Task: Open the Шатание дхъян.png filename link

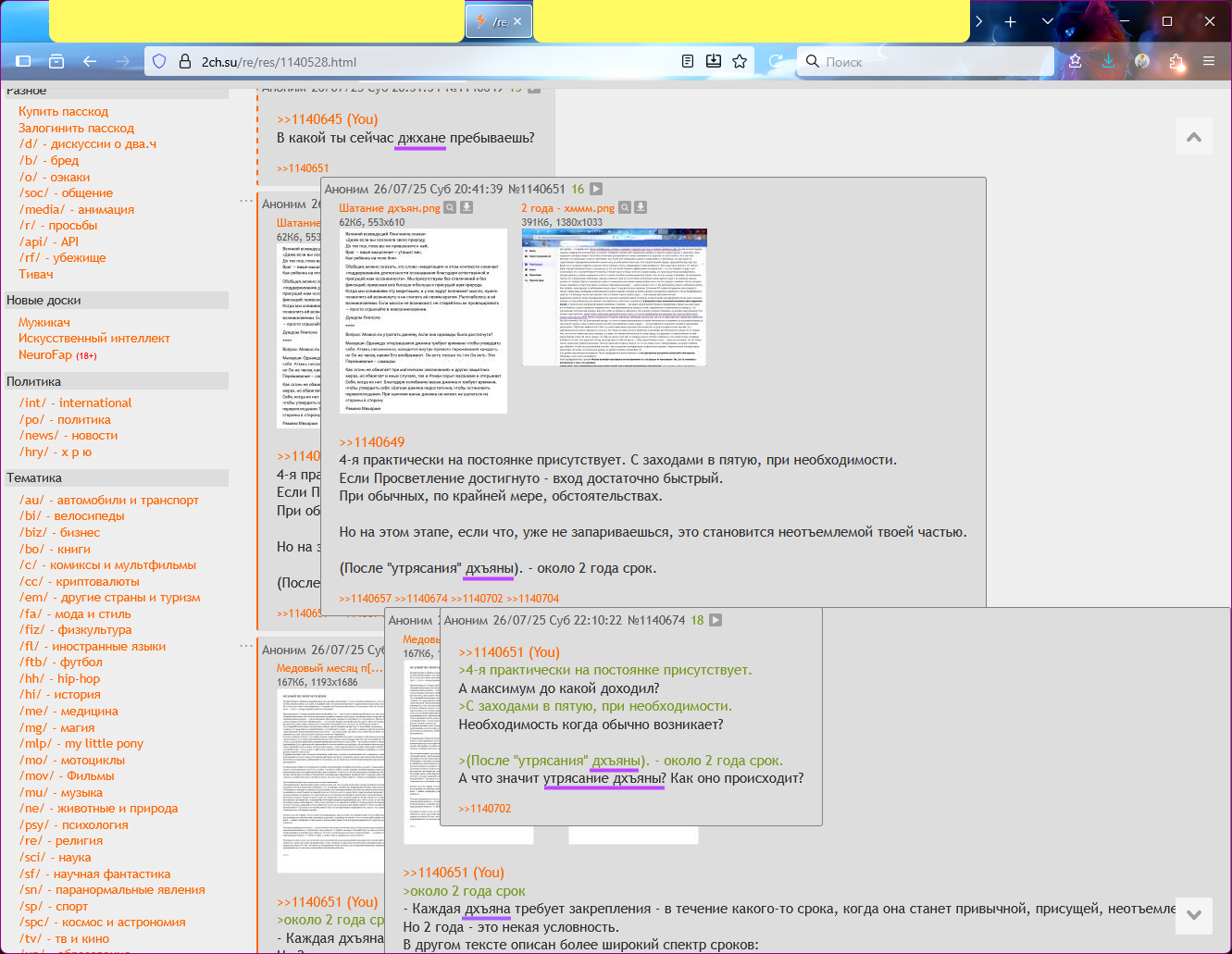Action: (390, 208)
